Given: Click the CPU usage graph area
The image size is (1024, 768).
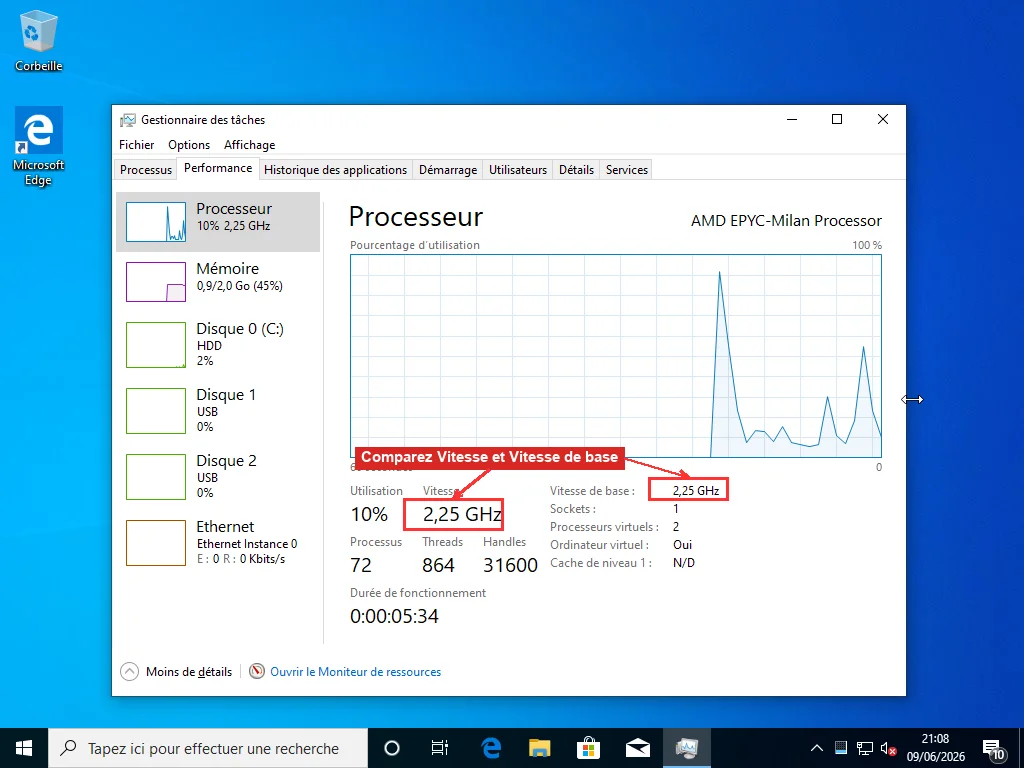Looking at the screenshot, I should 616,356.
